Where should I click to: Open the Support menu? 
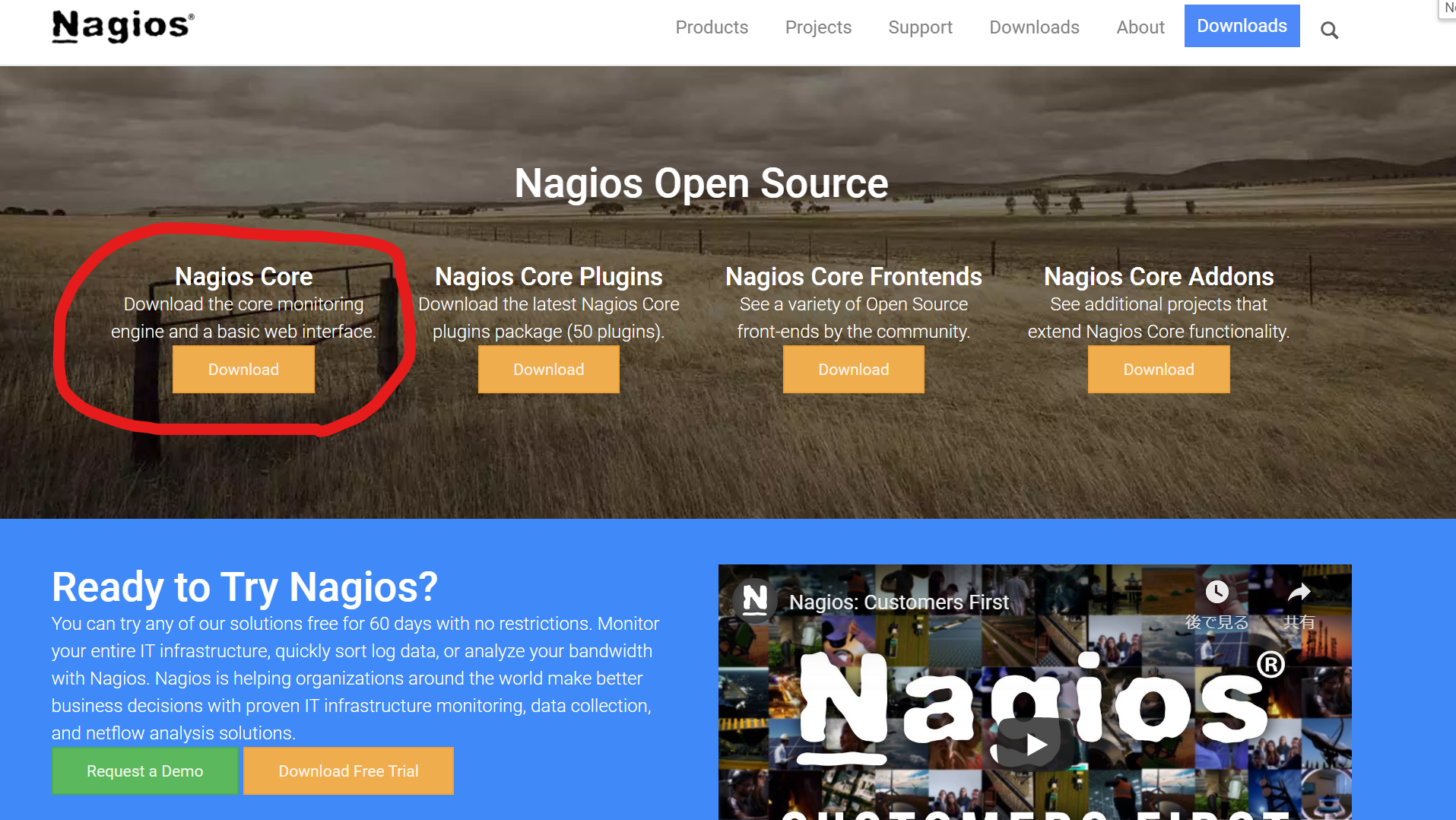tap(920, 27)
